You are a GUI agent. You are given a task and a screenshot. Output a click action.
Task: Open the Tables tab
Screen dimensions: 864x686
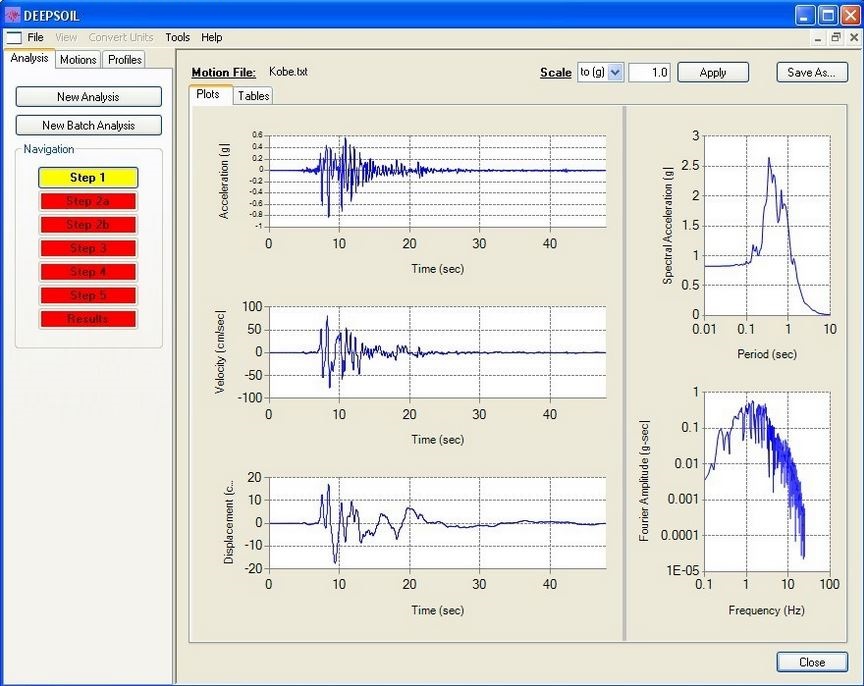(253, 96)
